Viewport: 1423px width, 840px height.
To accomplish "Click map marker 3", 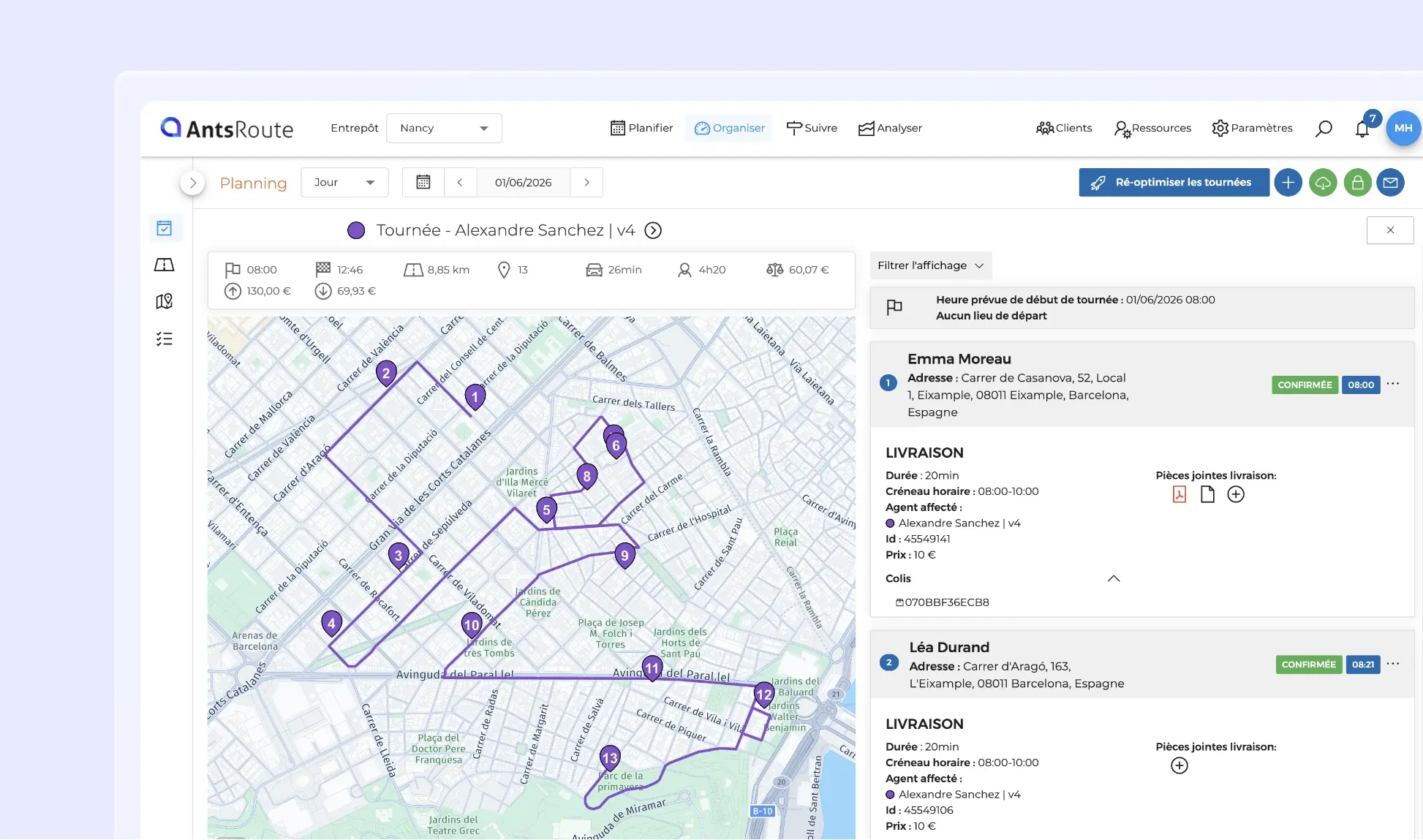I will [399, 555].
